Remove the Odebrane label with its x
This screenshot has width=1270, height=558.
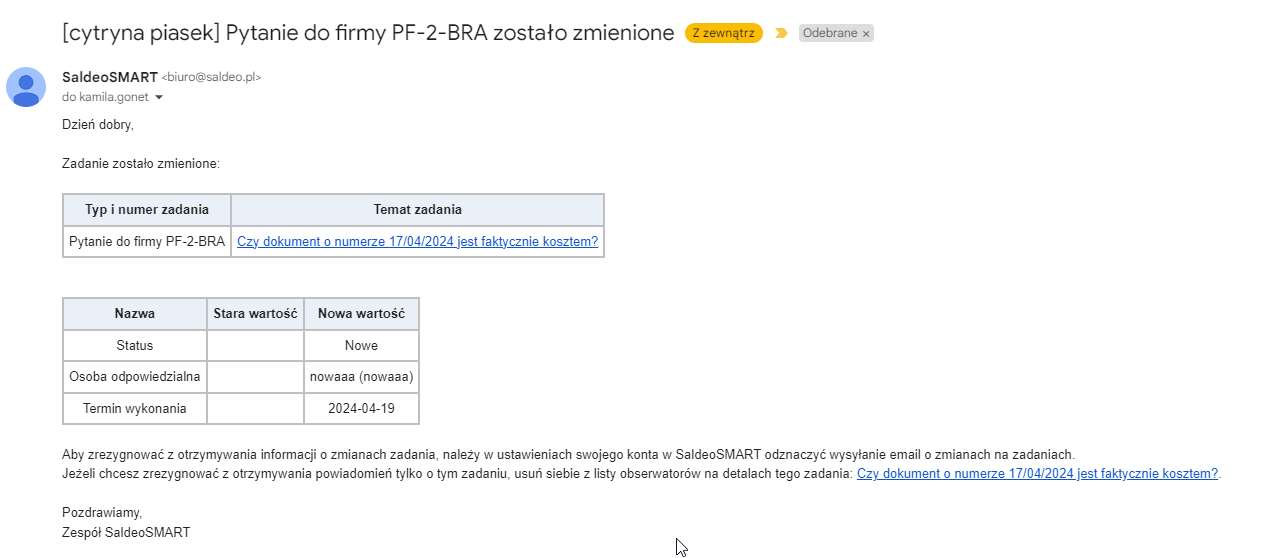866,33
